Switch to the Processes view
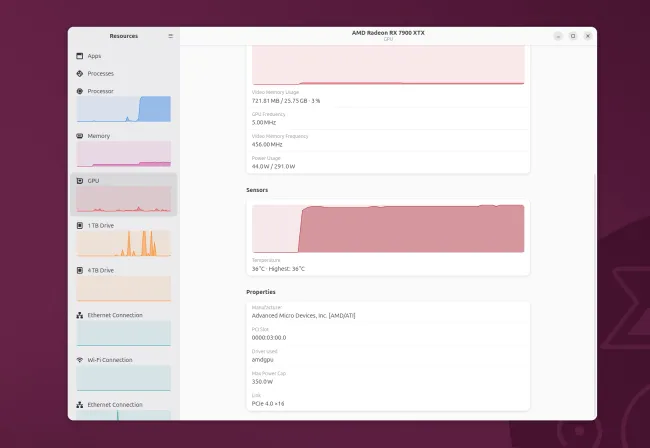The image size is (650, 448). [124, 73]
